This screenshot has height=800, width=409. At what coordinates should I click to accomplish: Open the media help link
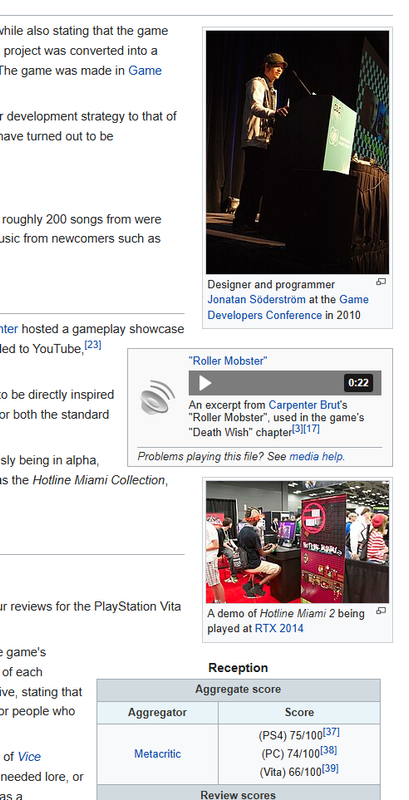click(x=316, y=457)
